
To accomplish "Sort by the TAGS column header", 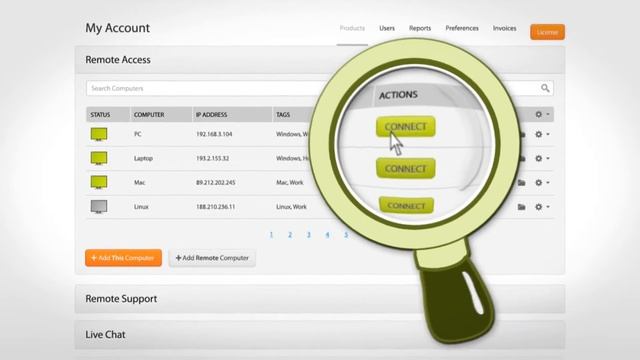I will [283, 115].
